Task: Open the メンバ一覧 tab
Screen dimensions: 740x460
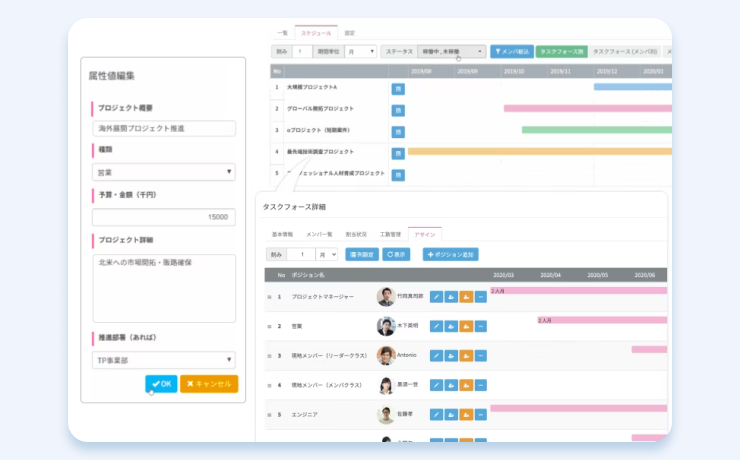Action: (x=319, y=233)
